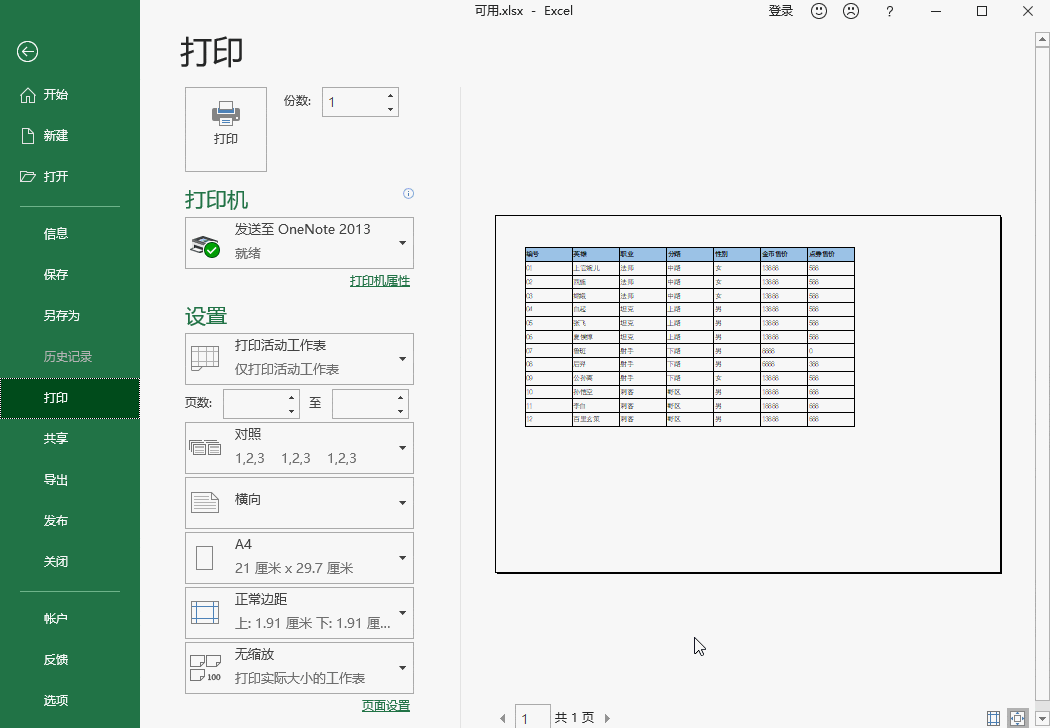The height and width of the screenshot is (728, 1050).
Task: Select 帐户 in the sidebar
Action: coord(70,618)
